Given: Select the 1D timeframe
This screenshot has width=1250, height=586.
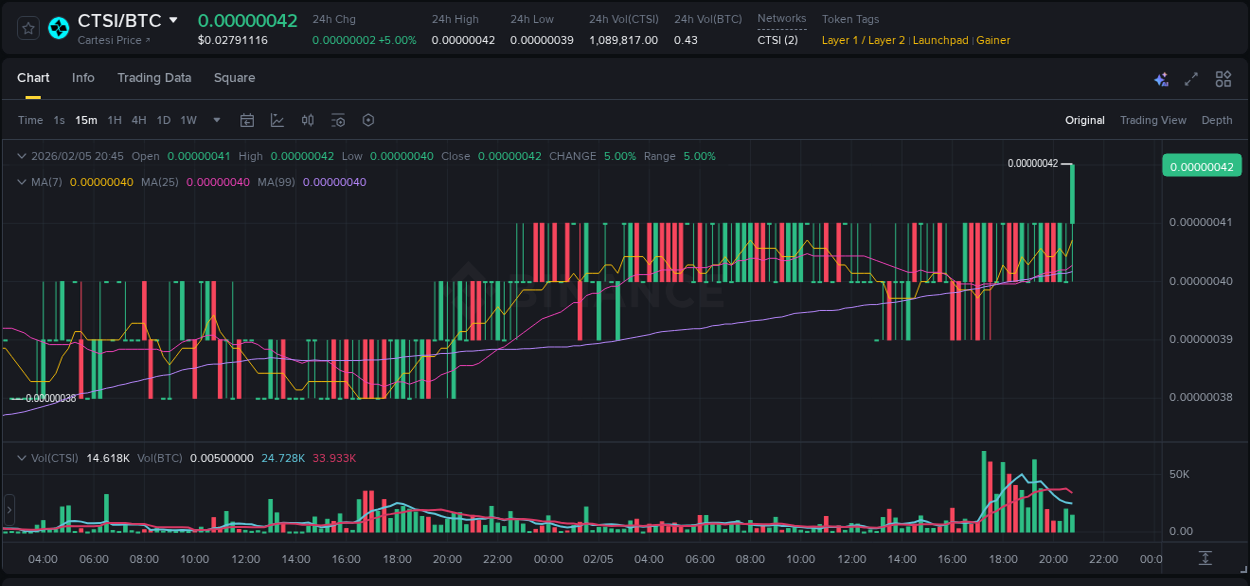Looking at the screenshot, I should [x=163, y=120].
